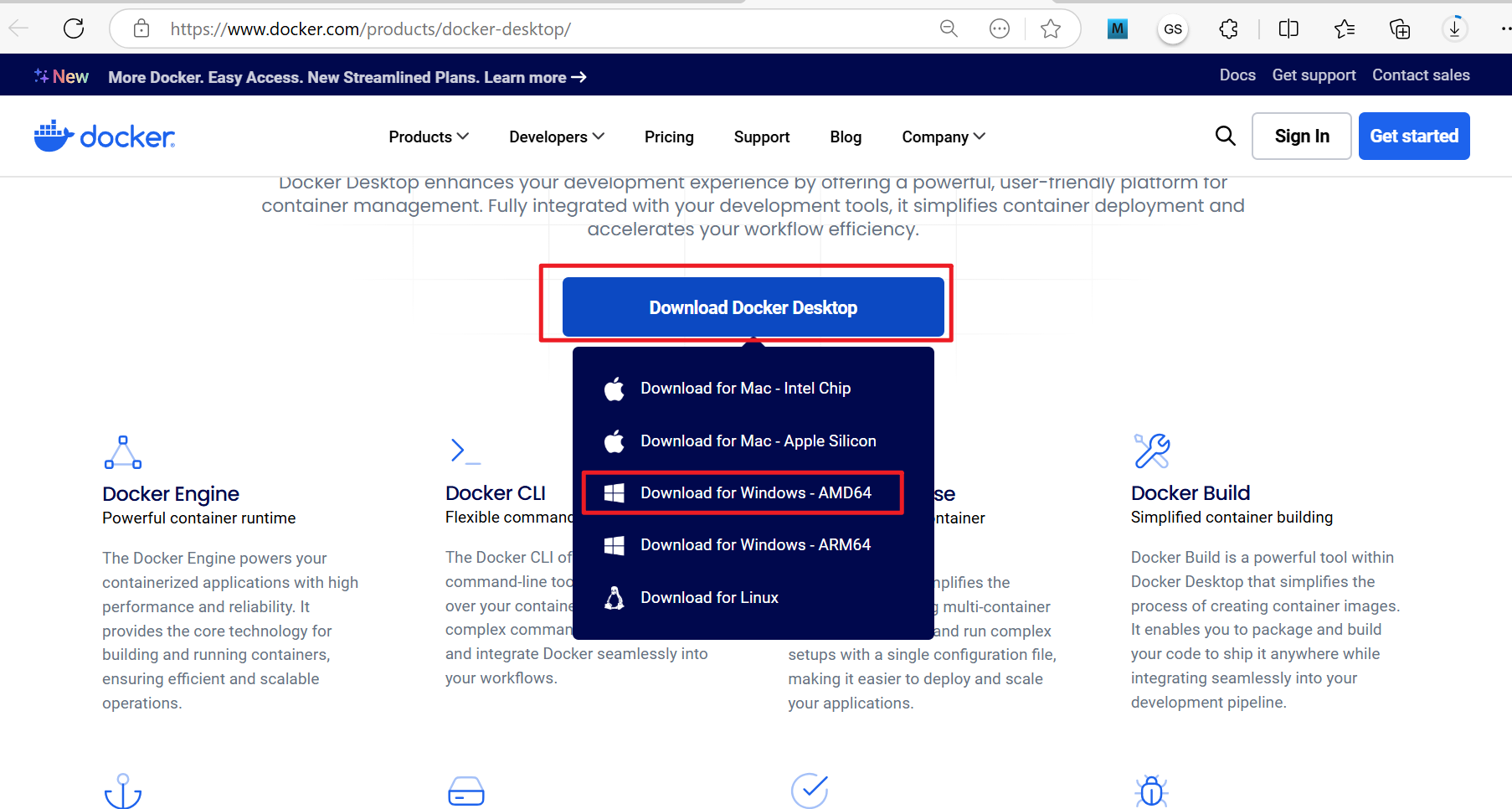
Task: Click Docker Build tools icon
Action: pos(1152,451)
